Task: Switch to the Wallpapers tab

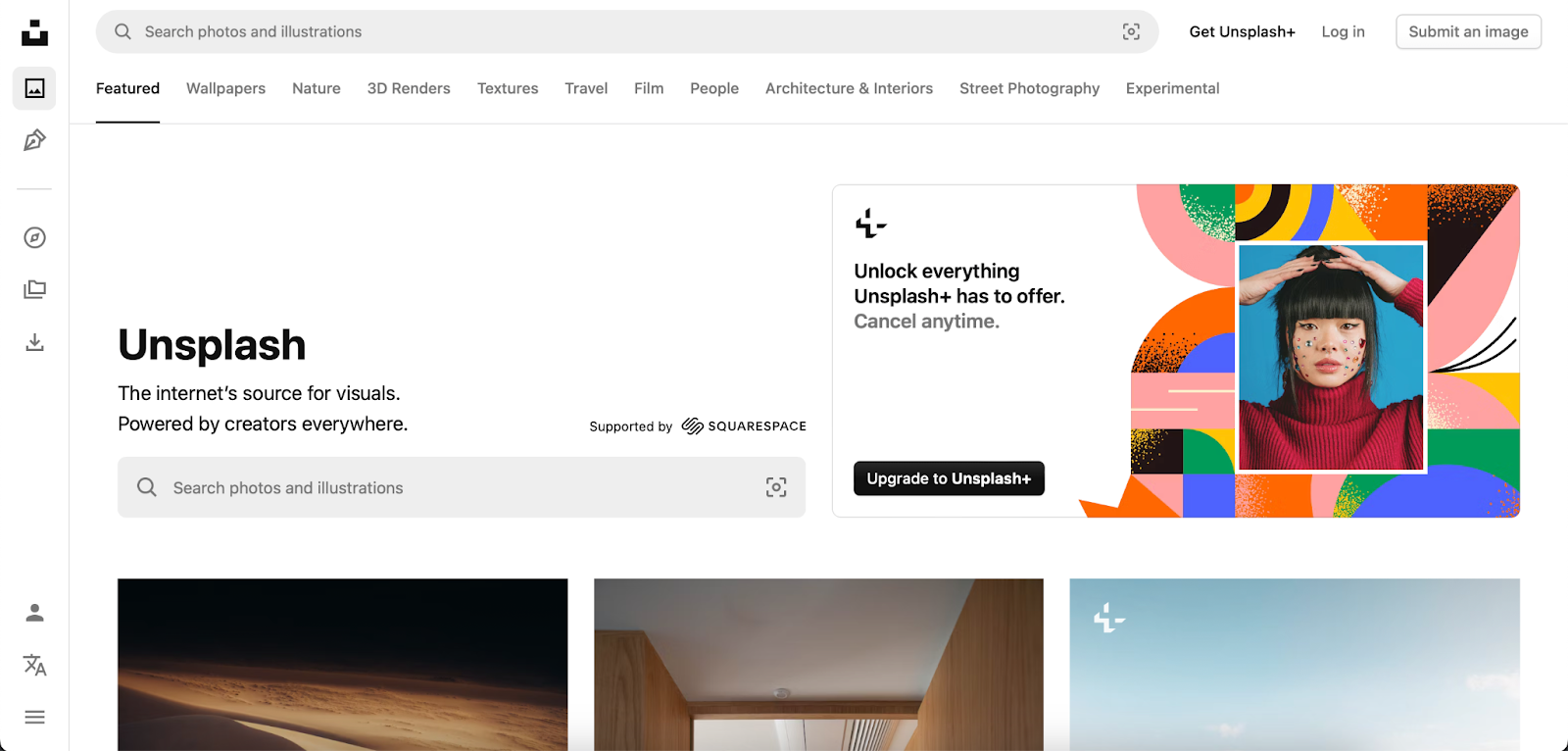Action: coord(225,88)
